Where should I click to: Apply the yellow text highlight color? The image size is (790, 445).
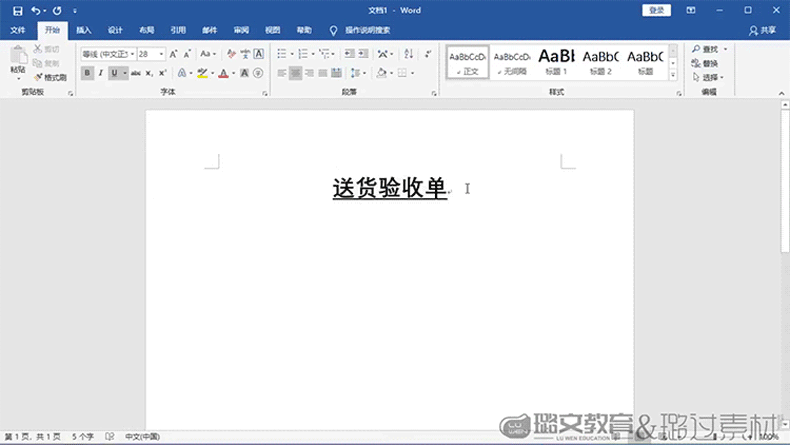(203, 73)
